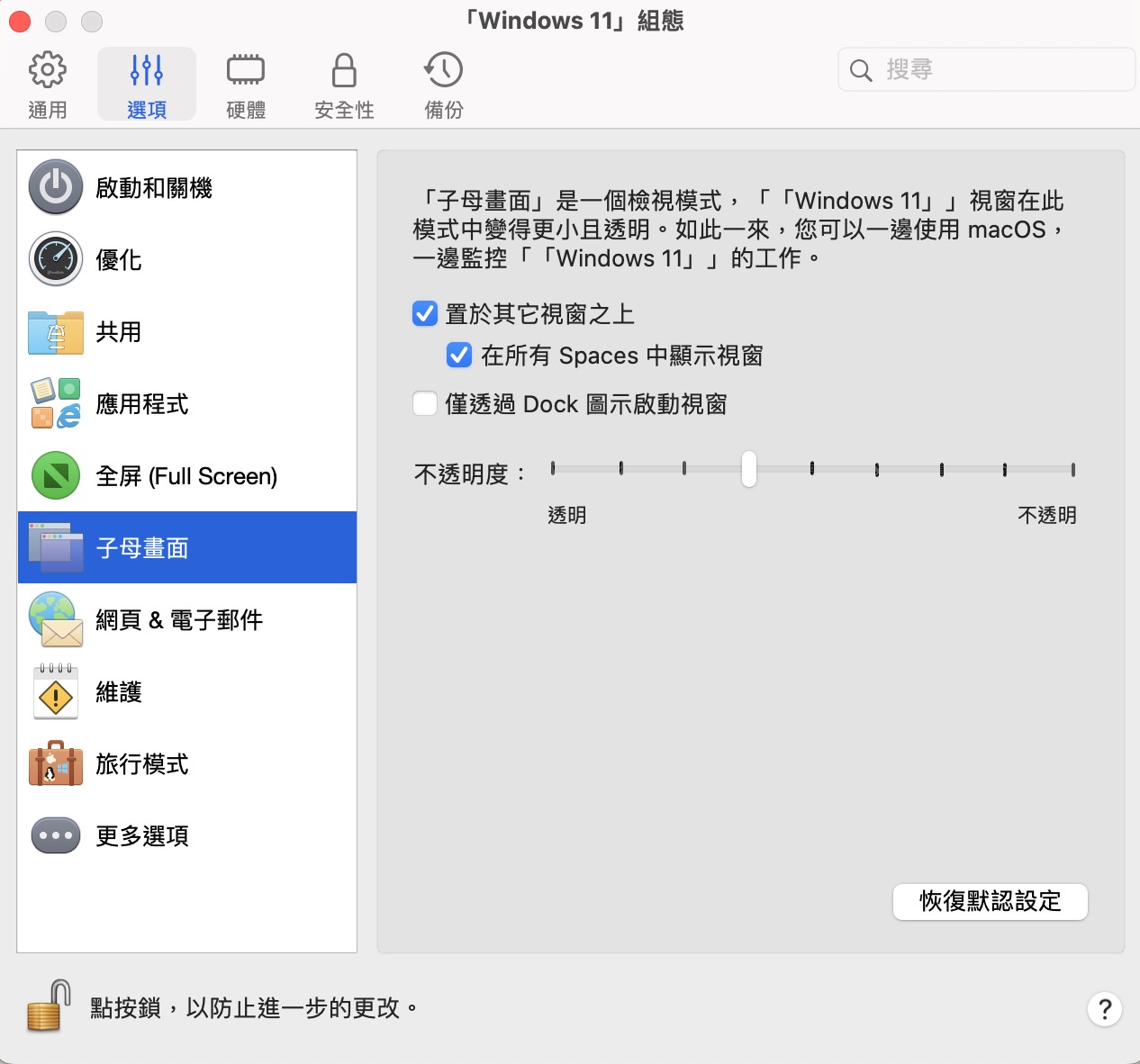The height and width of the screenshot is (1064, 1140).
Task: Select 優化 in the sidebar list
Action: coord(187,259)
